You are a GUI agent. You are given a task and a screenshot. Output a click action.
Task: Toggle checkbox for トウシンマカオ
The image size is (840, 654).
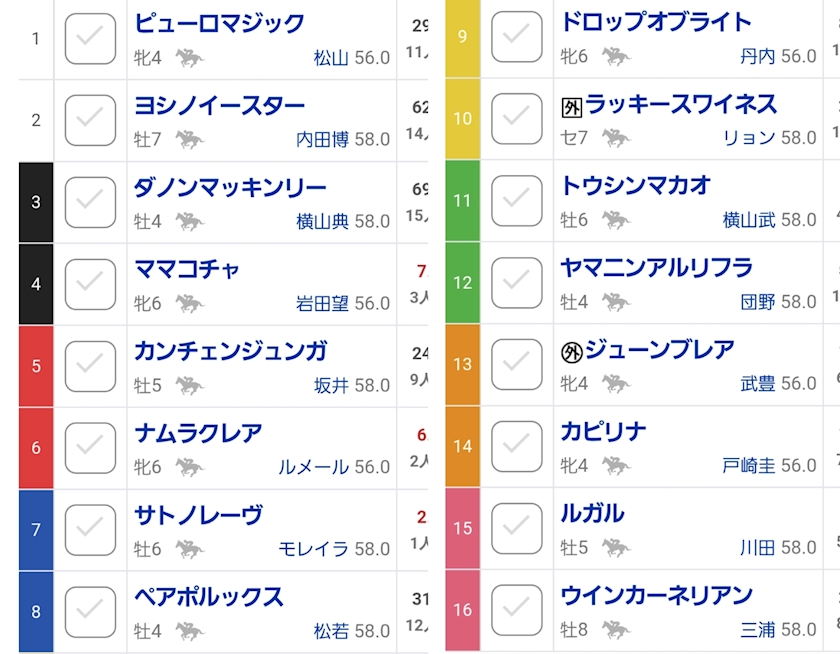click(517, 201)
